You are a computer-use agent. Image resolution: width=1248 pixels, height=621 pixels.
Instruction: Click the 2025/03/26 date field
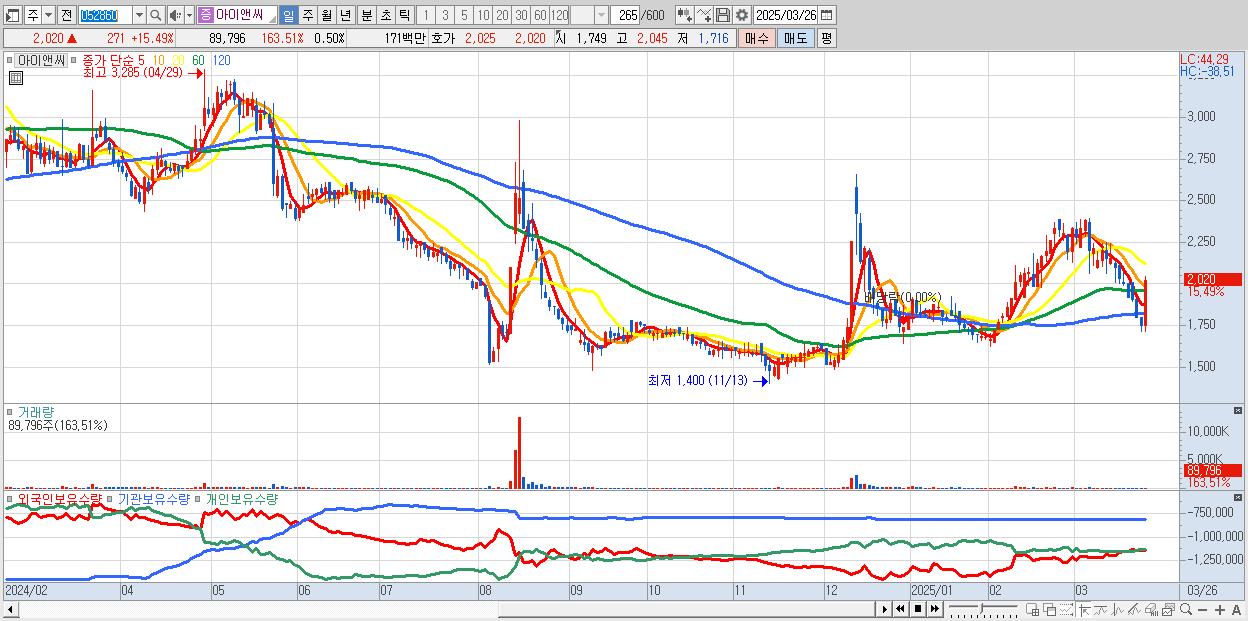(786, 15)
